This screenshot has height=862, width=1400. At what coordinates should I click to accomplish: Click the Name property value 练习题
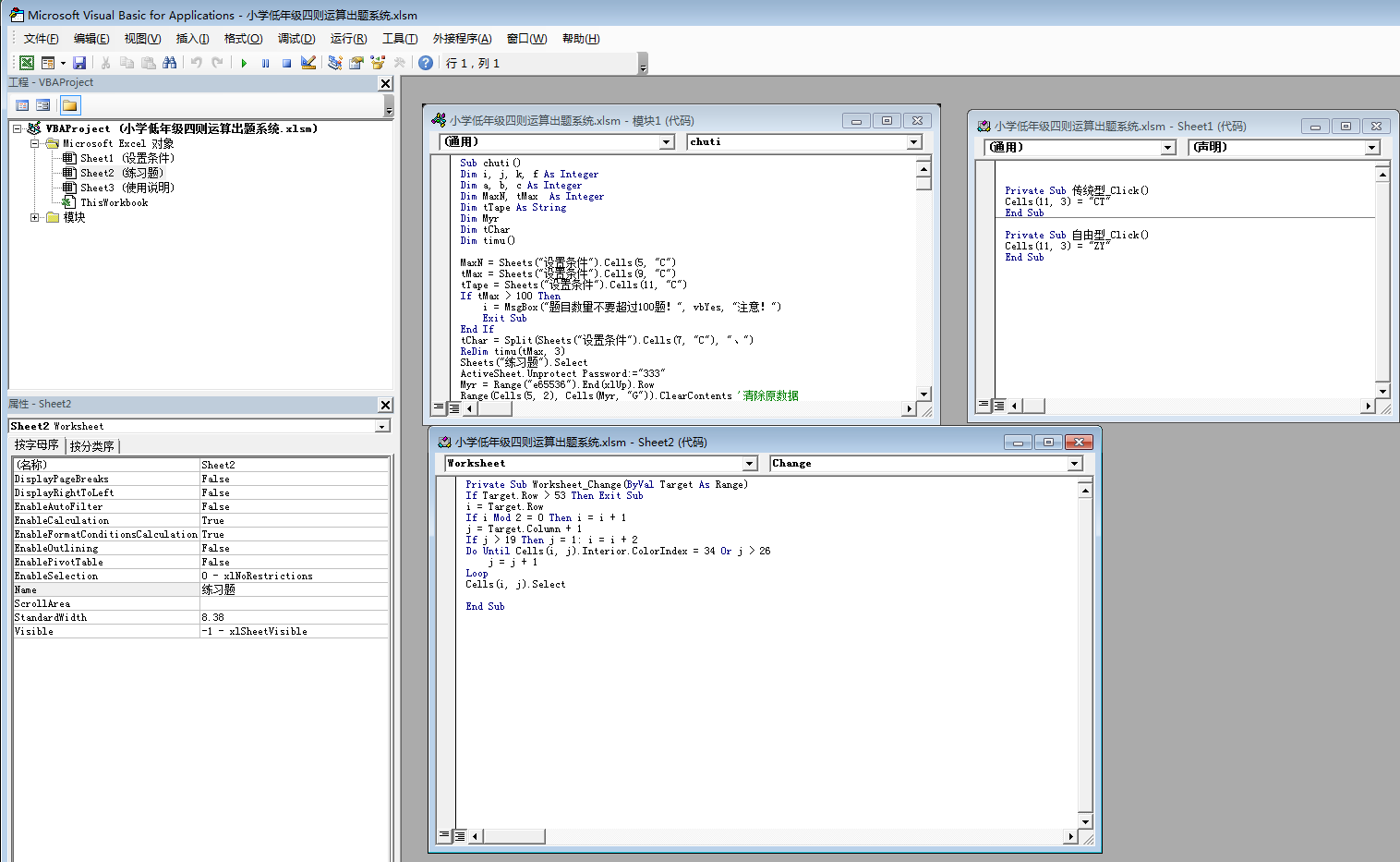click(x=294, y=589)
